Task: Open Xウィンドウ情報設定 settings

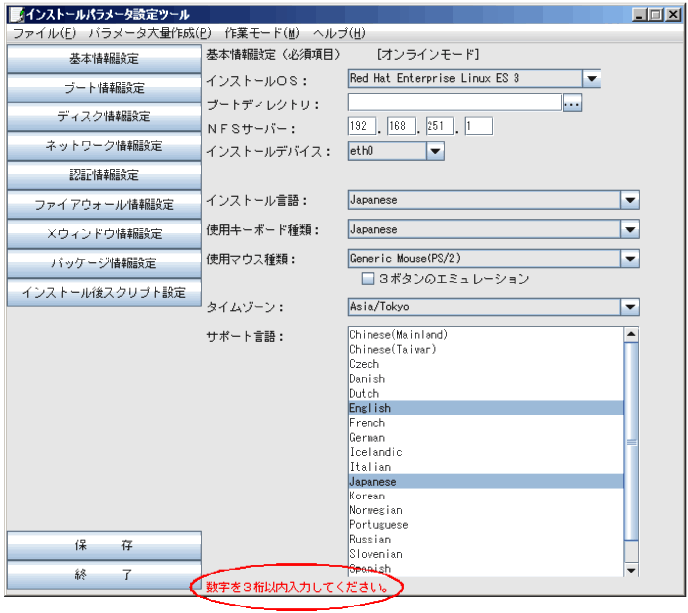Action: coord(104,234)
